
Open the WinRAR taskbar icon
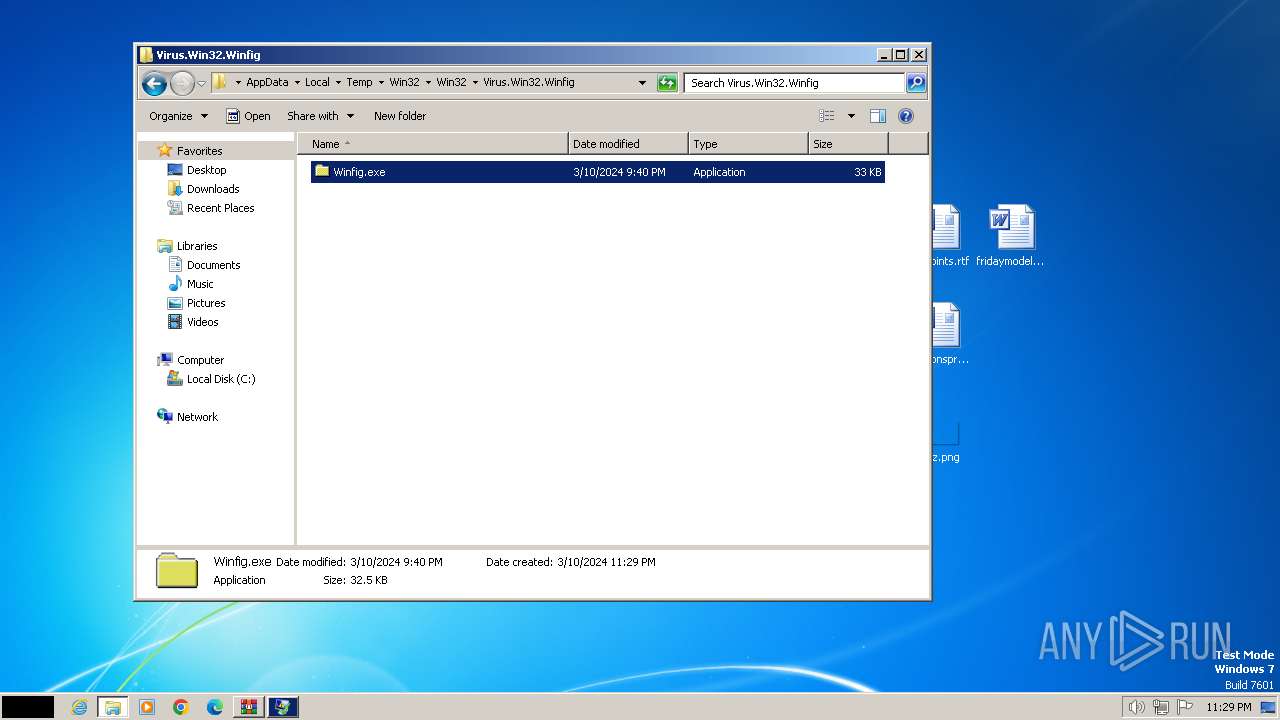coord(249,707)
